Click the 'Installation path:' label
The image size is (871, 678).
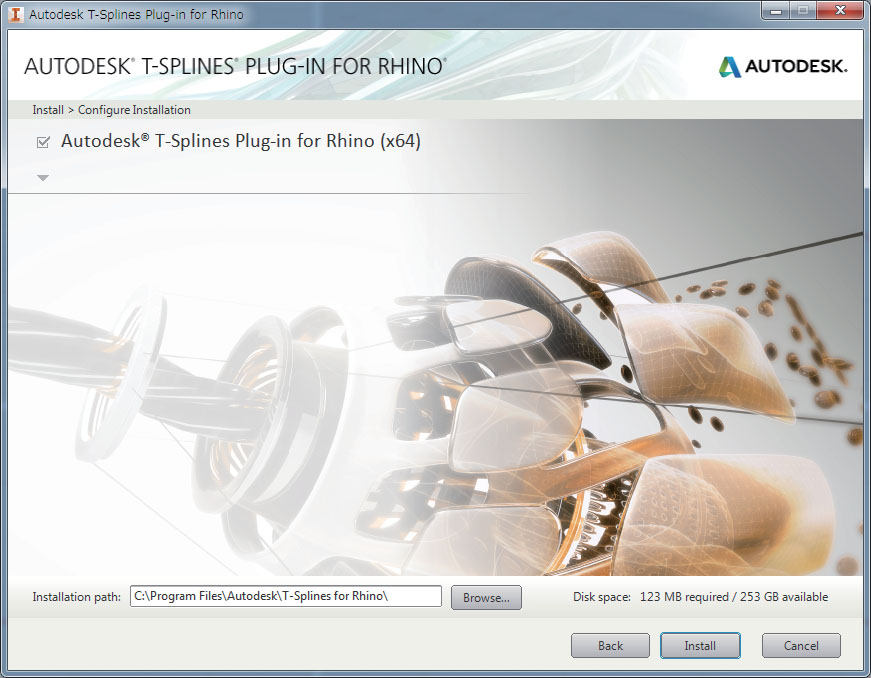pyautogui.click(x=77, y=597)
